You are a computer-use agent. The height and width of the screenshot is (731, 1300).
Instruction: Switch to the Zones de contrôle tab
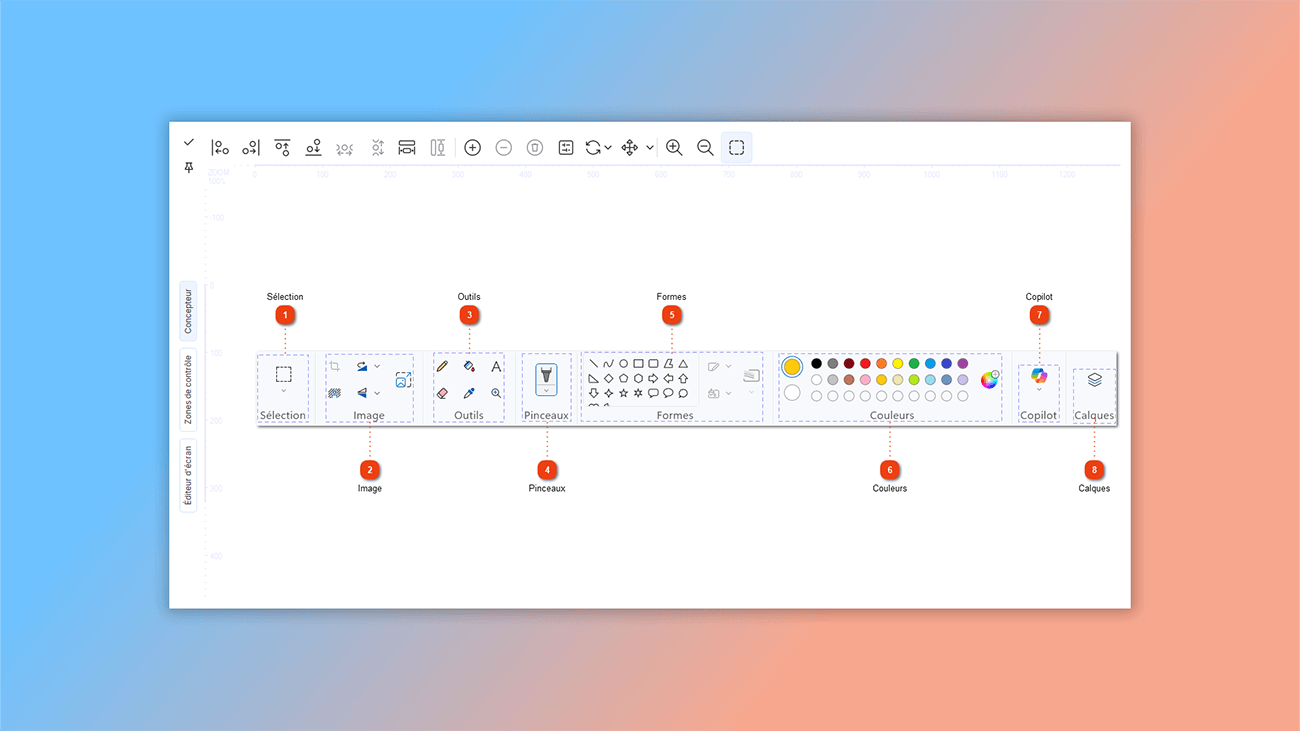[x=187, y=388]
